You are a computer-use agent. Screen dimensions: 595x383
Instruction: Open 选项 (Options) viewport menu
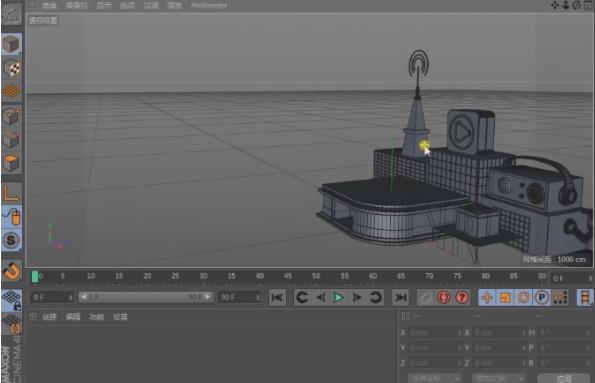pyautogui.click(x=127, y=5)
